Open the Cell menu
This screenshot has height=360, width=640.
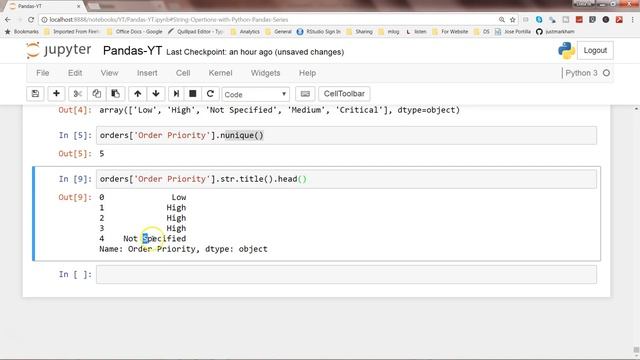(x=183, y=73)
